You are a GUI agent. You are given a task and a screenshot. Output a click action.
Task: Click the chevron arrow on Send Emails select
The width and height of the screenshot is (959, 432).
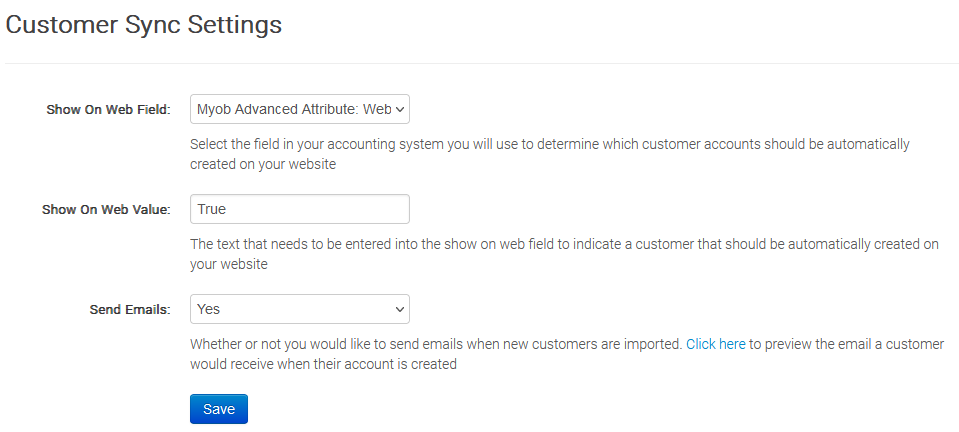coord(400,309)
